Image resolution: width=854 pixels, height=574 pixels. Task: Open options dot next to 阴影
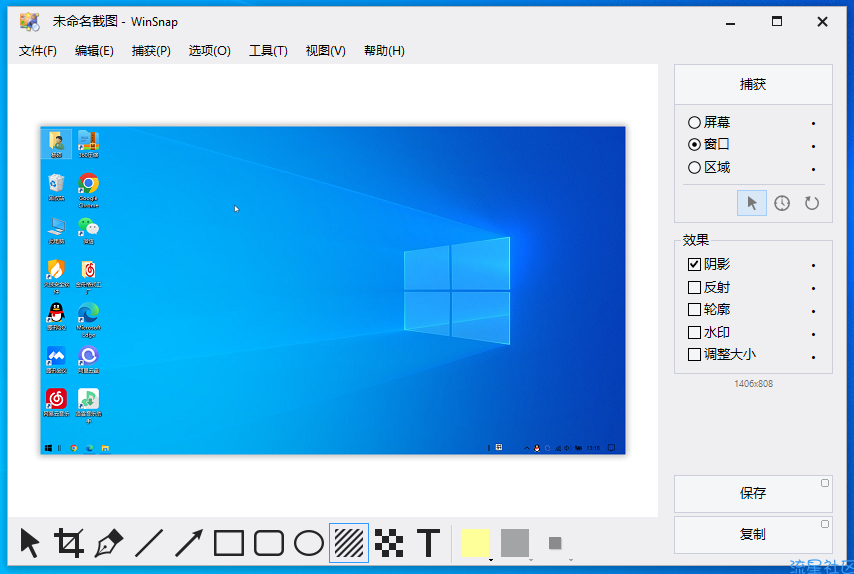pyautogui.click(x=813, y=266)
